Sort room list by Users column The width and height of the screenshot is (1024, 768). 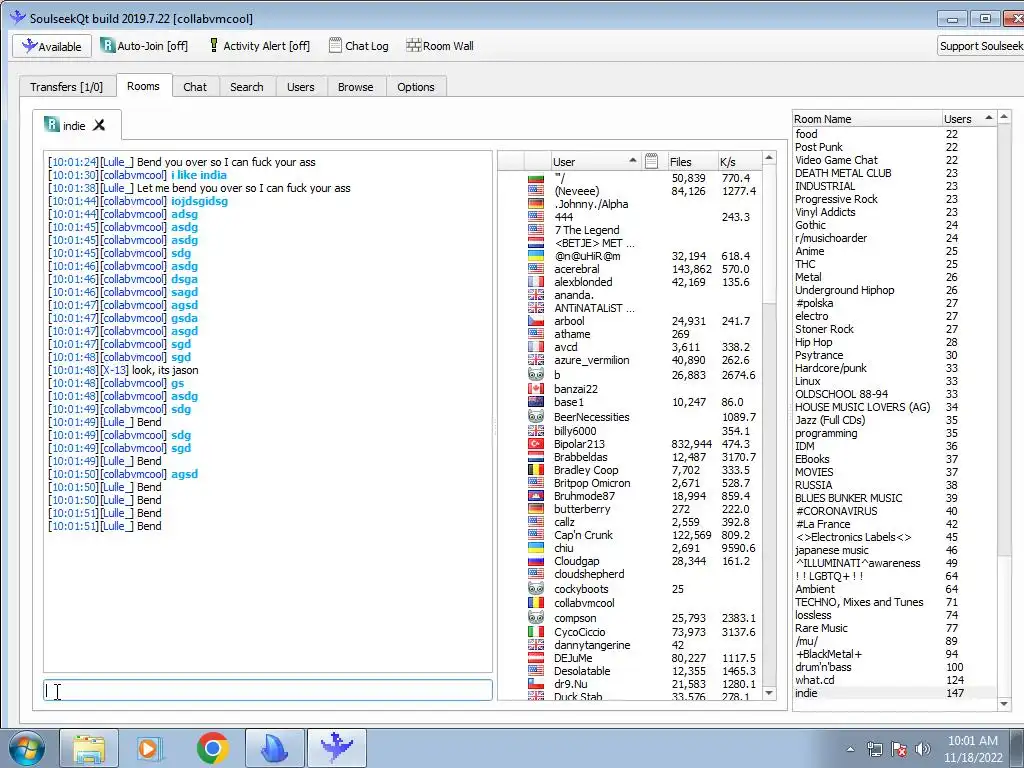click(968, 119)
